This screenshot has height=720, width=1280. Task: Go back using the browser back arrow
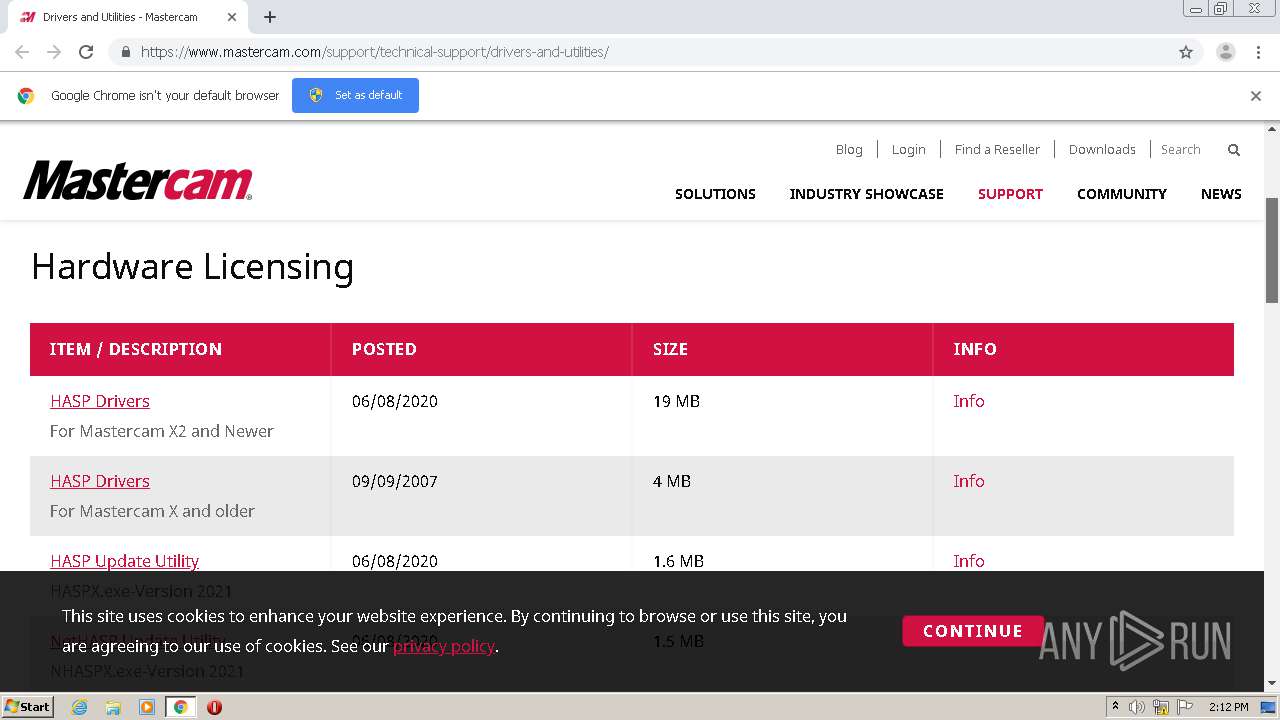pyautogui.click(x=22, y=52)
